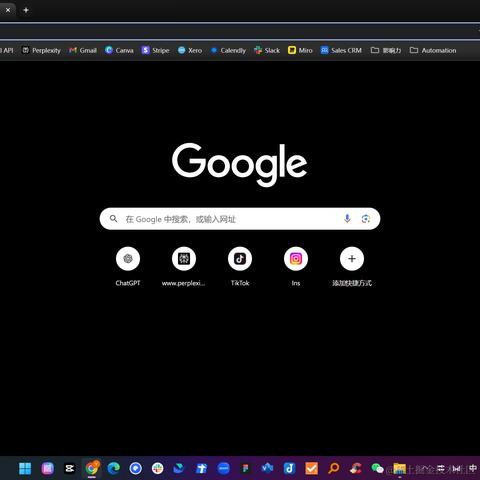The image size is (480, 480).
Task: Close the current browser tab
Action: pyautogui.click(x=8, y=10)
